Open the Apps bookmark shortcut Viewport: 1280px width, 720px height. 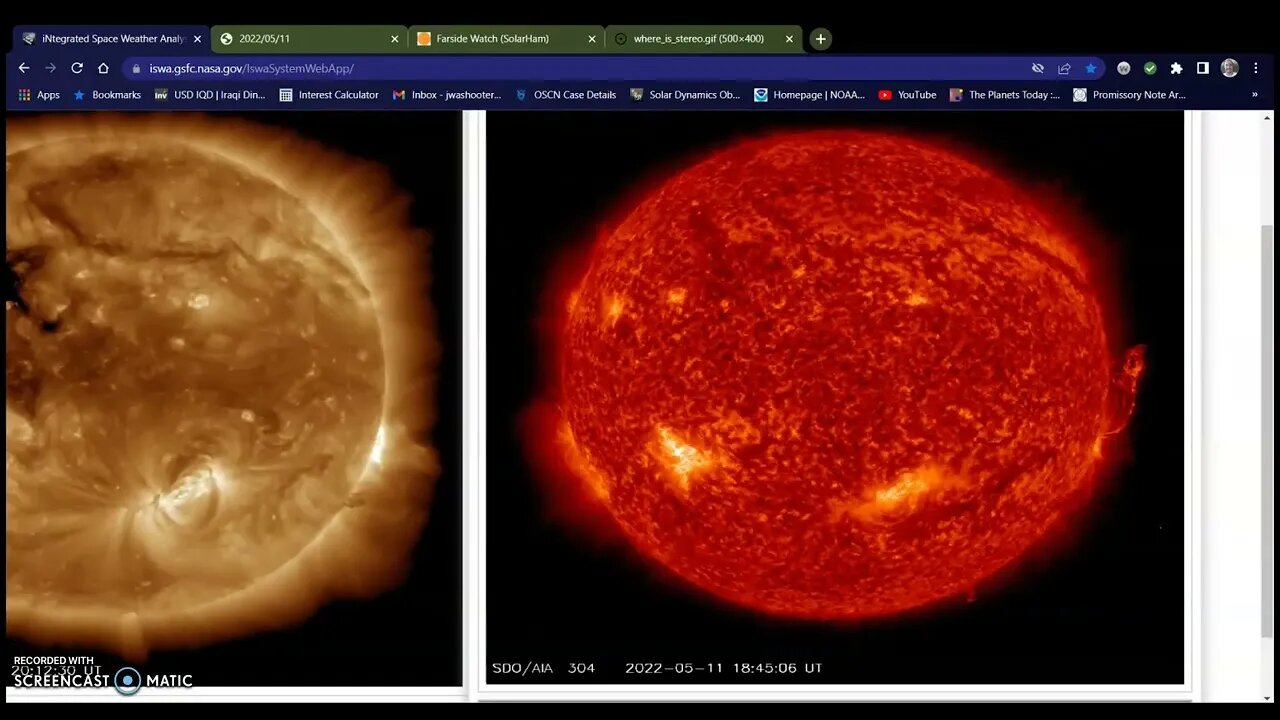(x=39, y=95)
